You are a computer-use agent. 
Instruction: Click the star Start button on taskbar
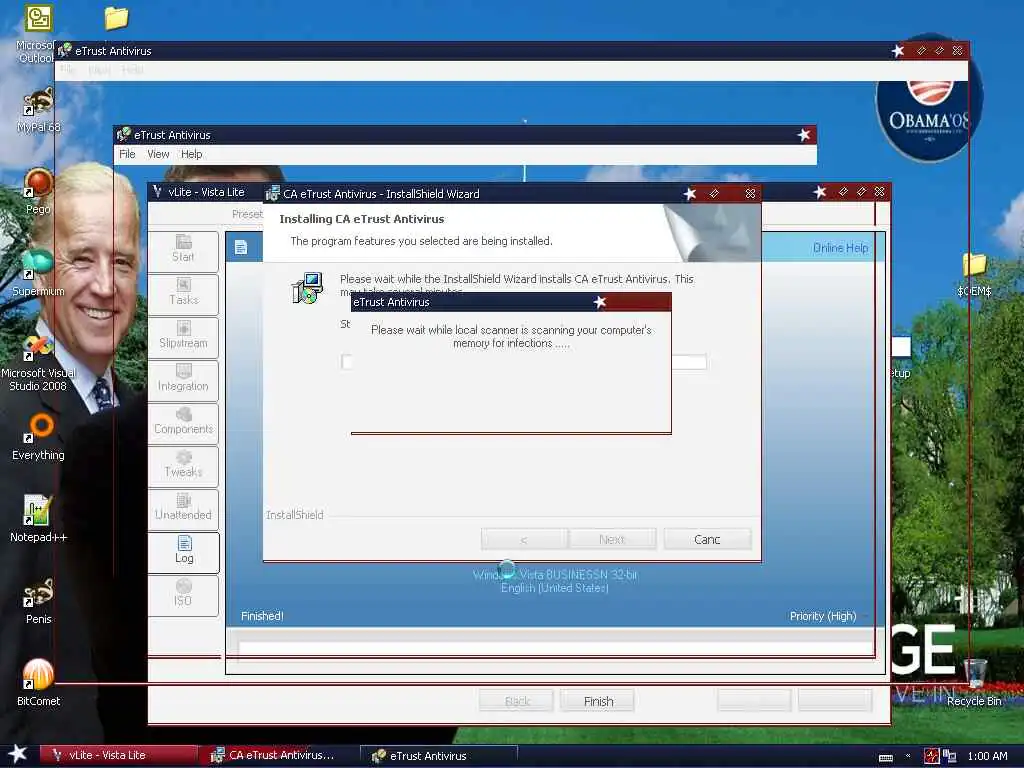pyautogui.click(x=18, y=754)
